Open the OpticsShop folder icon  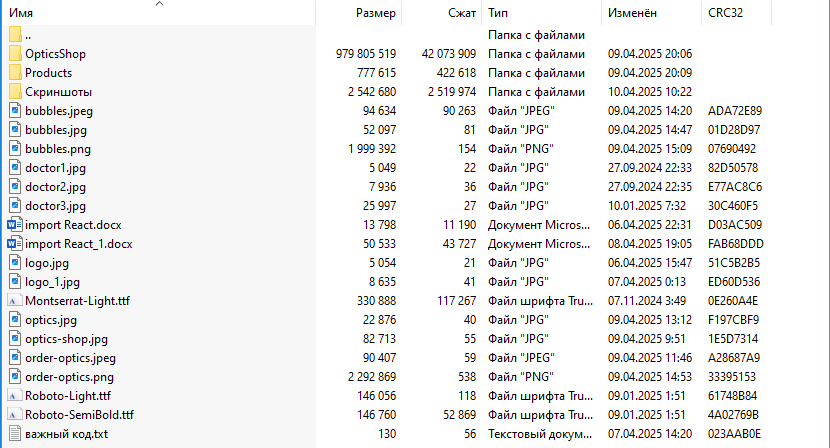click(x=14, y=54)
